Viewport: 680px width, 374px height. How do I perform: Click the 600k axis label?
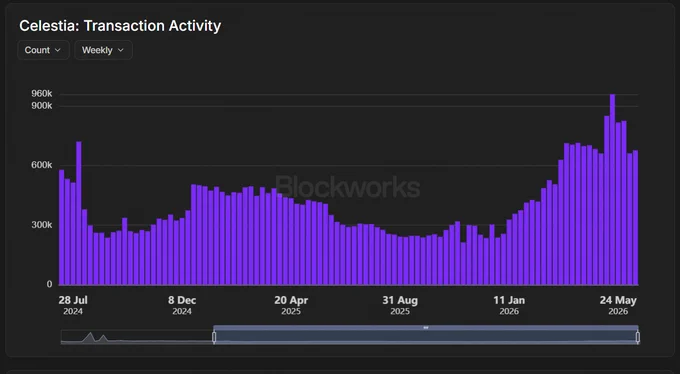click(x=42, y=165)
